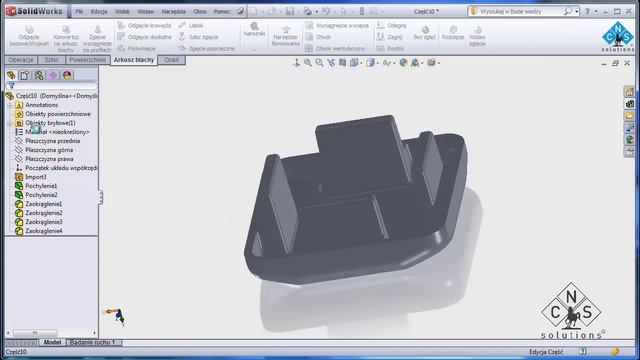Click the Section View icon
The image size is (640, 360).
point(342,63)
